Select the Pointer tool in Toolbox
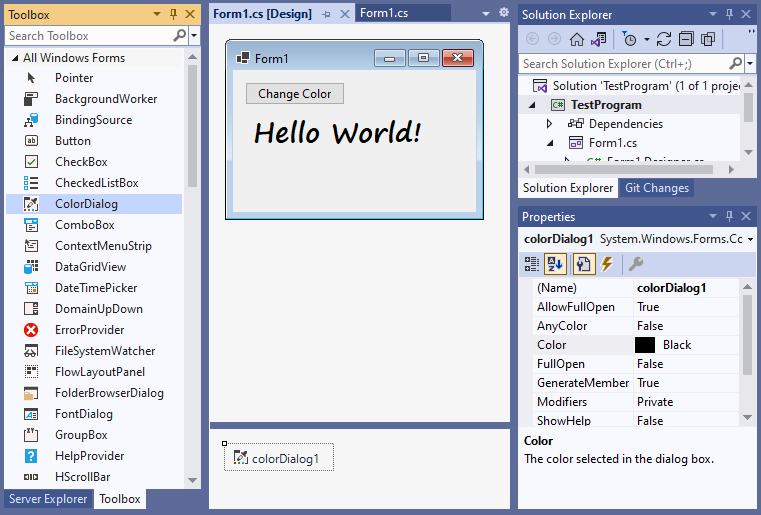The width and height of the screenshot is (761, 515). point(74,78)
